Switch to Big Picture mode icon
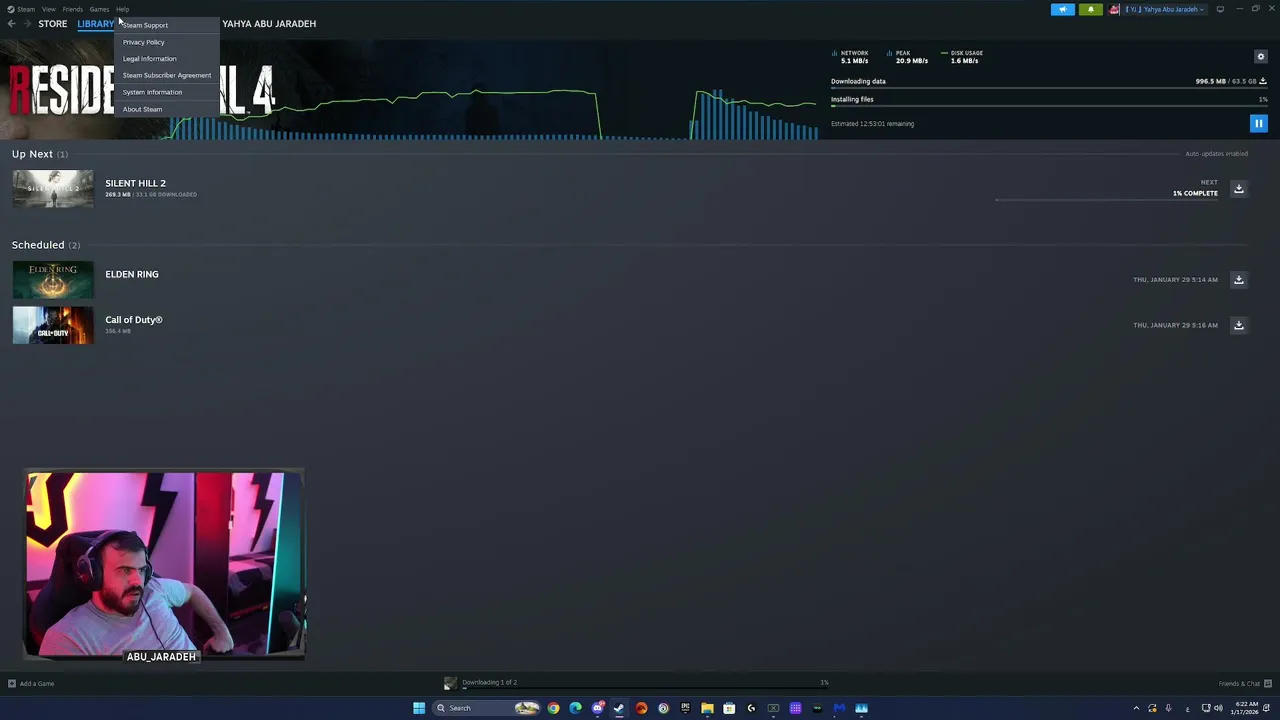Viewport: 1280px width, 720px height. click(x=1220, y=9)
